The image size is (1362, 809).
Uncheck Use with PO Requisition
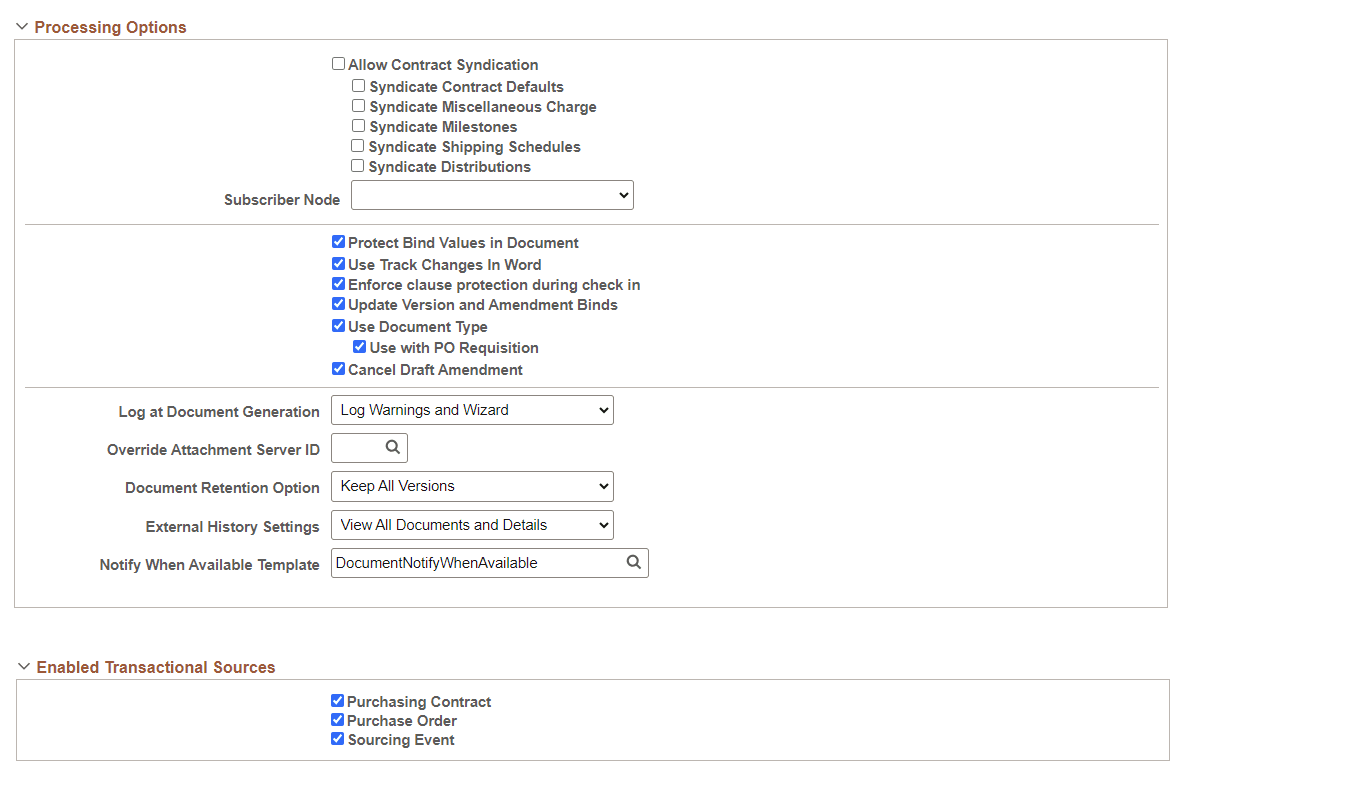click(359, 346)
